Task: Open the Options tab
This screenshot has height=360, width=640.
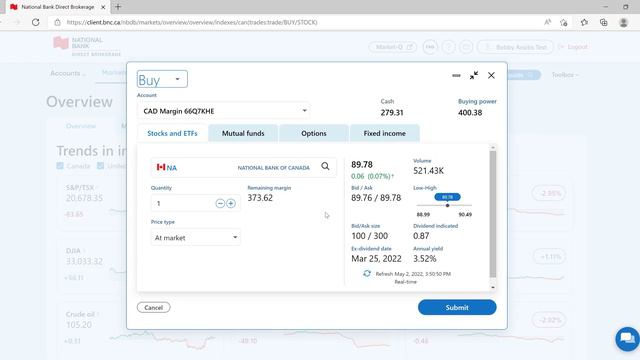Action: pyautogui.click(x=313, y=133)
